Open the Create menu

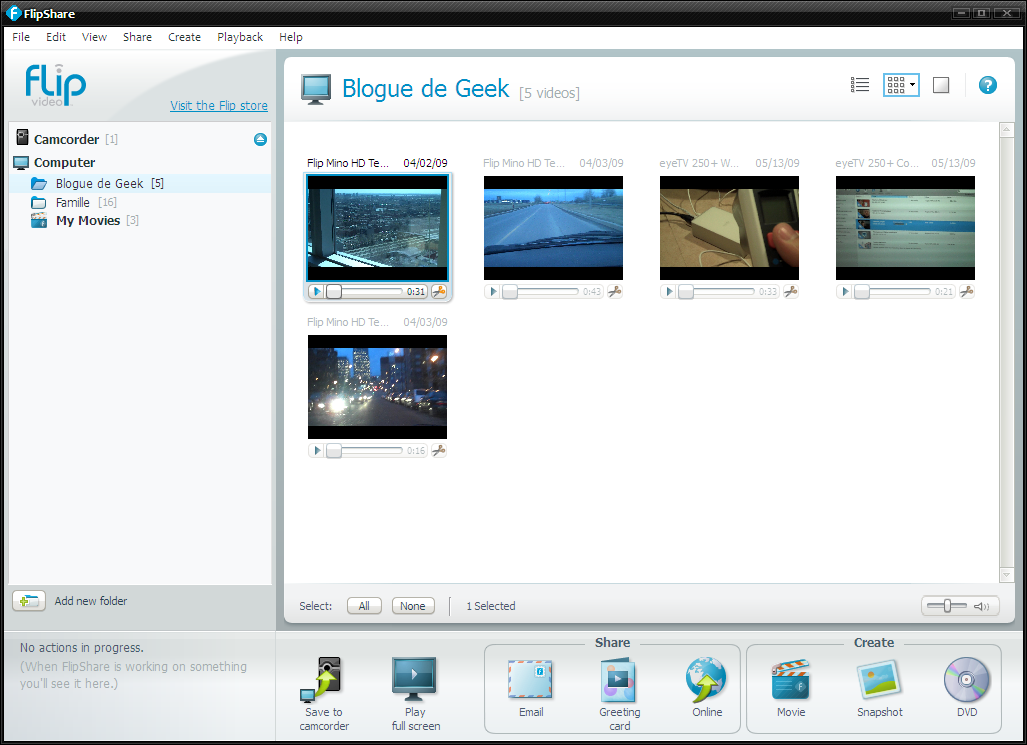[x=184, y=37]
